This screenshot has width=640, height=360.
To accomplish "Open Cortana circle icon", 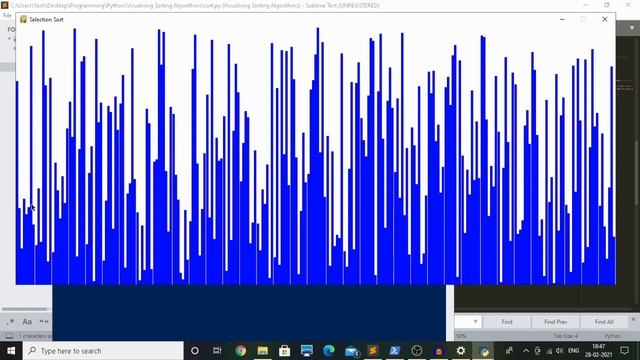I will [x=195, y=351].
